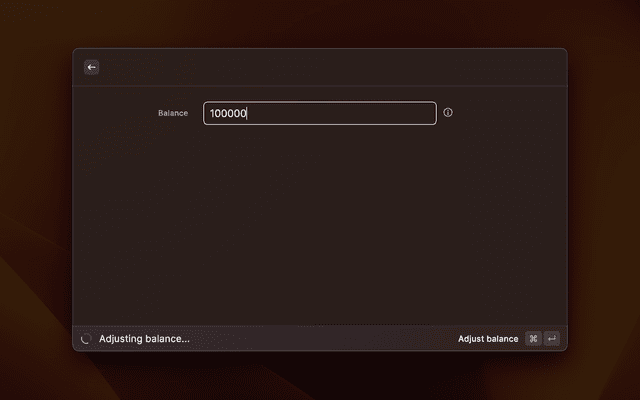
Task: Click desktop wallpaper below the window
Action: [320, 377]
